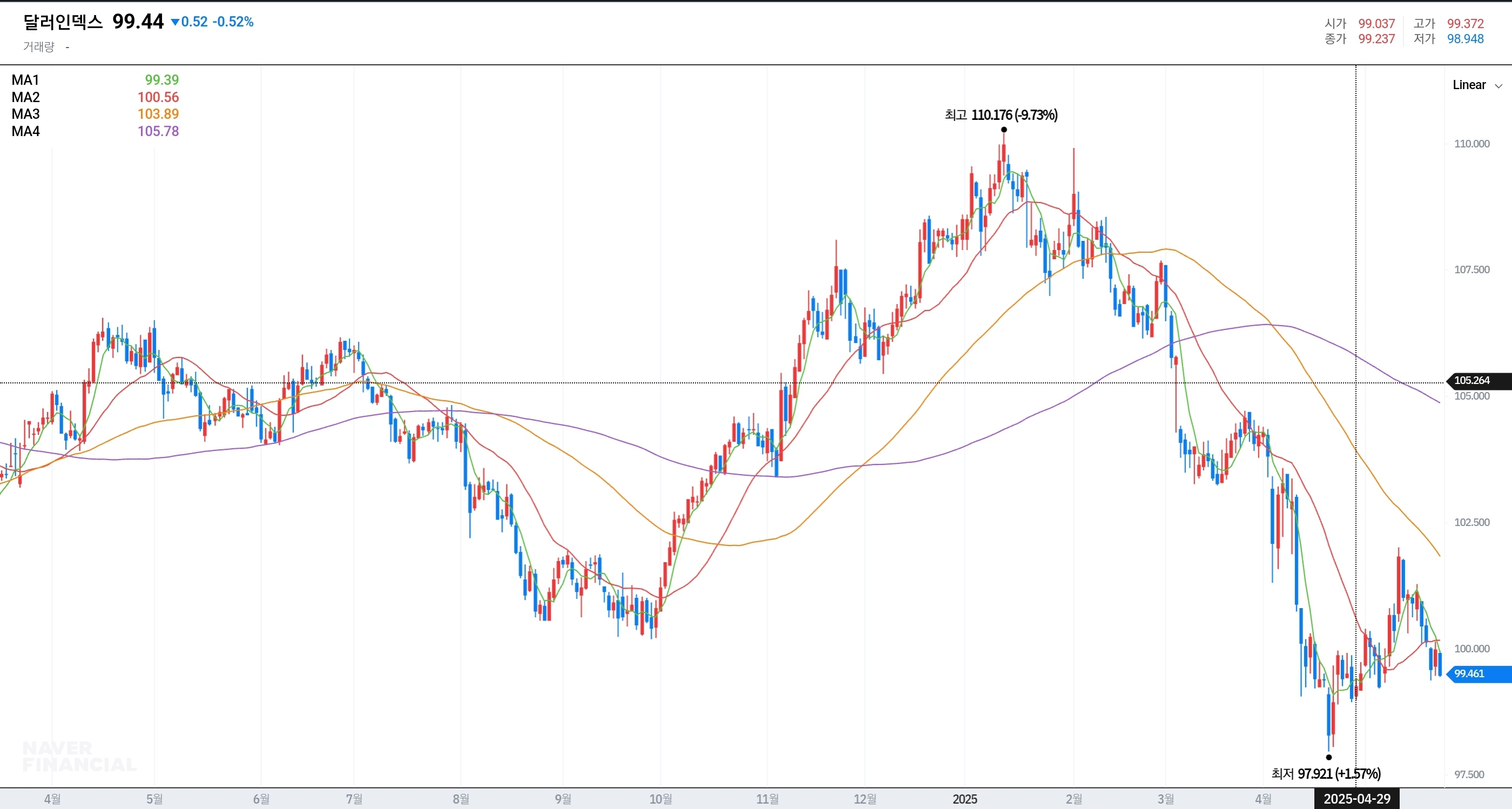The image size is (1512, 809).
Task: Click the chevron next to Linear
Action: tap(1498, 86)
